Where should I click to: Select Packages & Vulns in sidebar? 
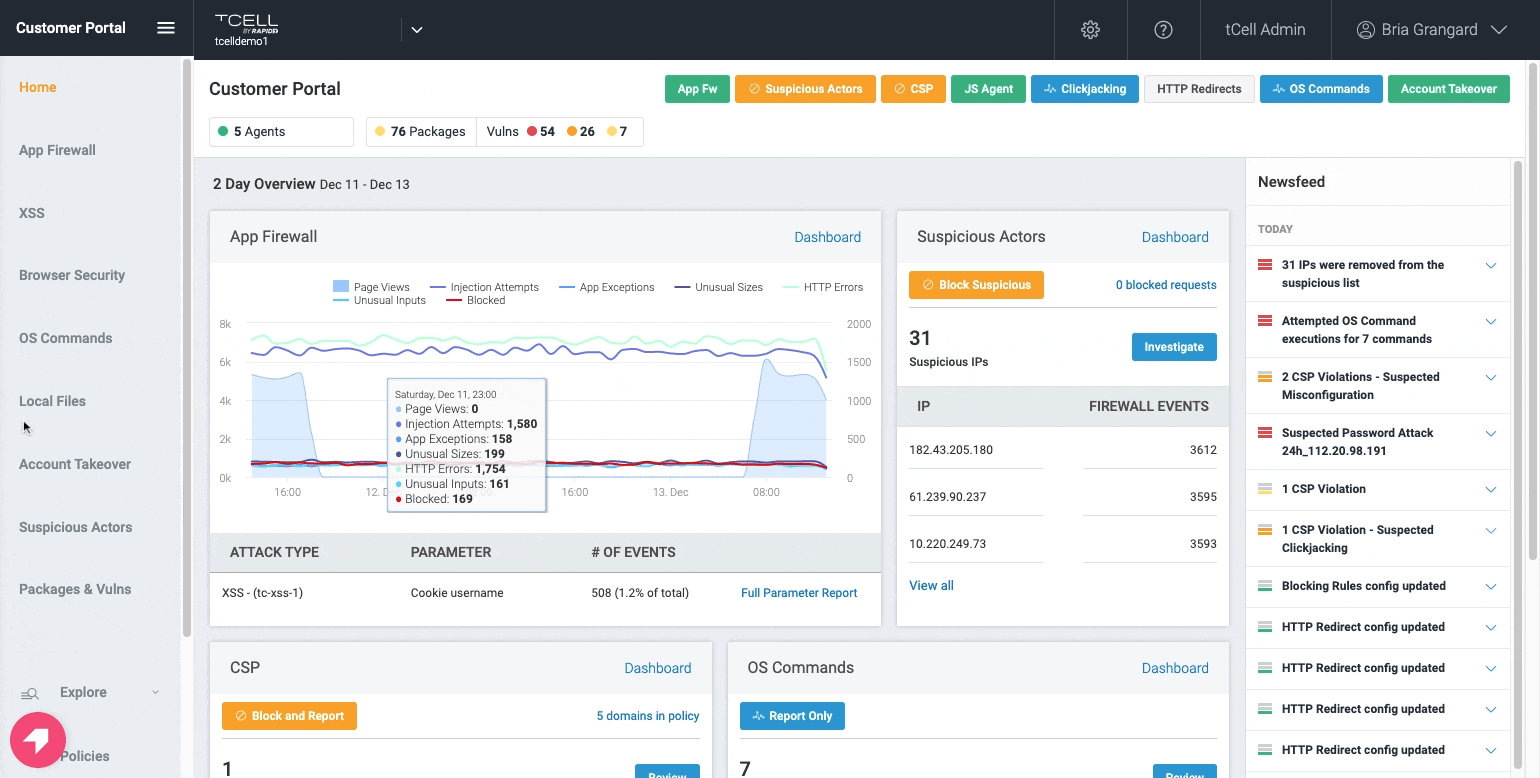[75, 589]
